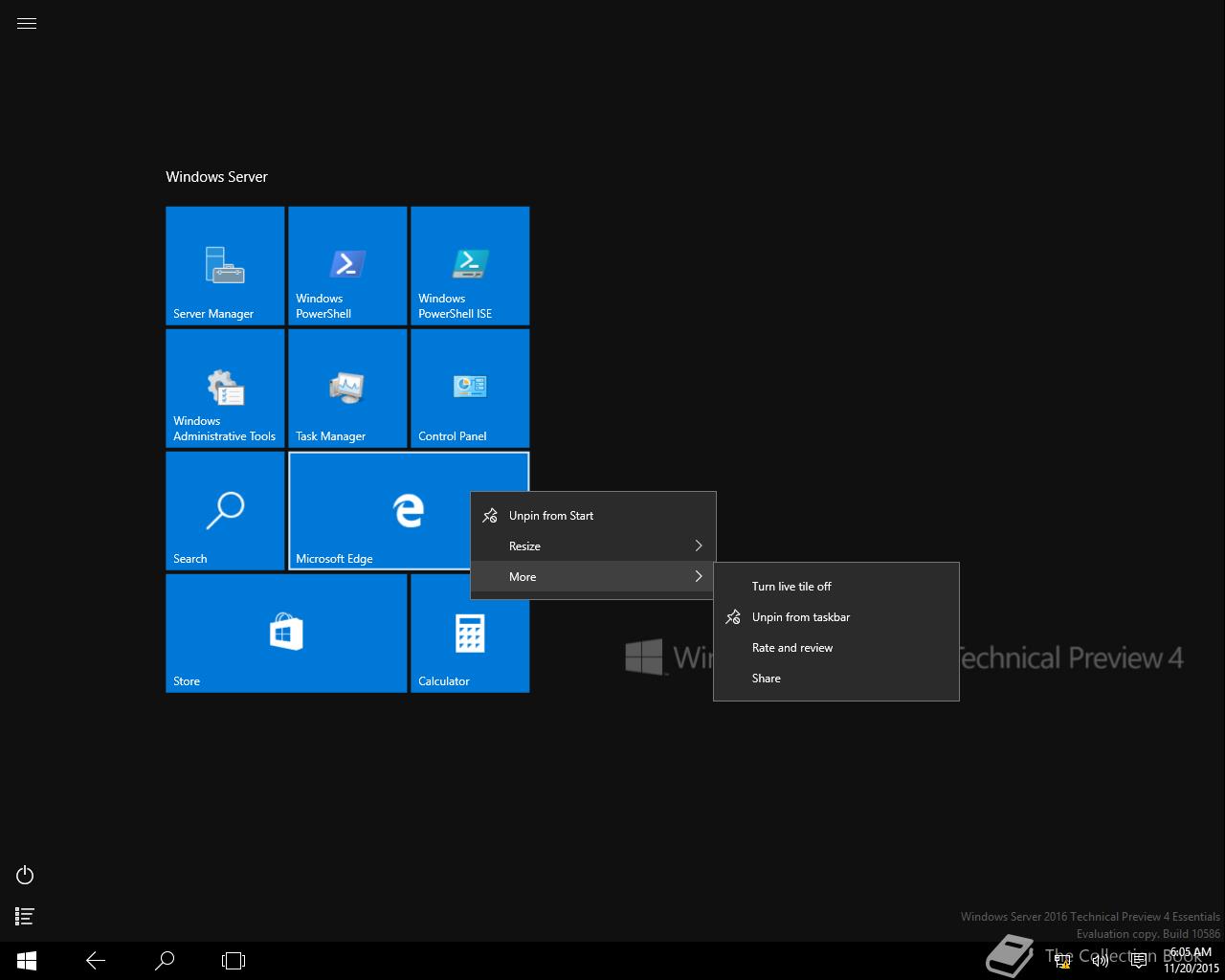Click the network status tray icon

coord(1062,961)
